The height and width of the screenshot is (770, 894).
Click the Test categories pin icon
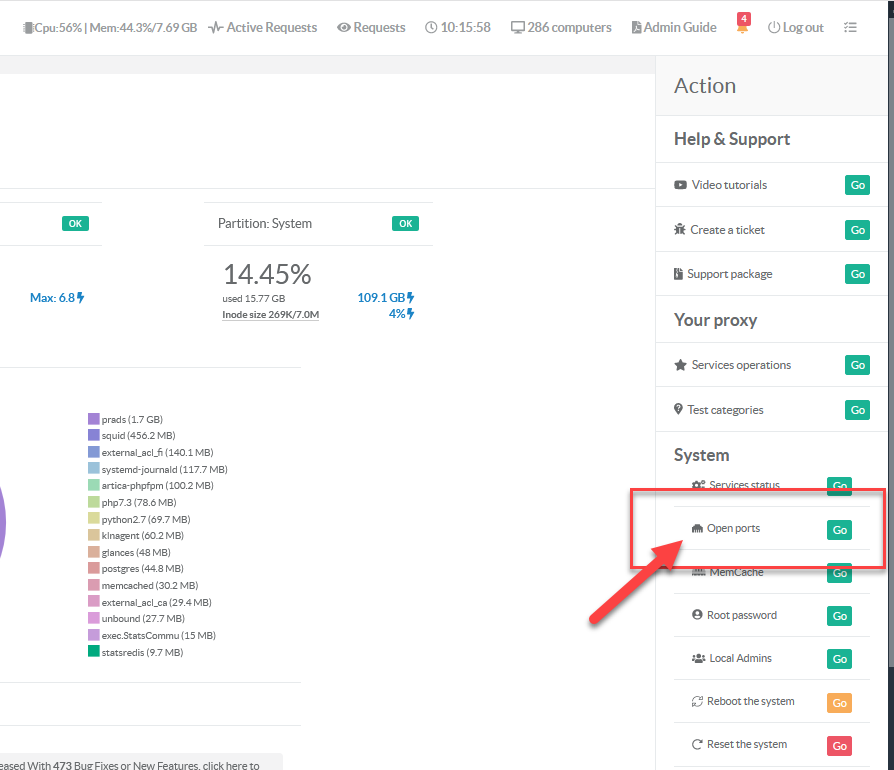coord(679,410)
